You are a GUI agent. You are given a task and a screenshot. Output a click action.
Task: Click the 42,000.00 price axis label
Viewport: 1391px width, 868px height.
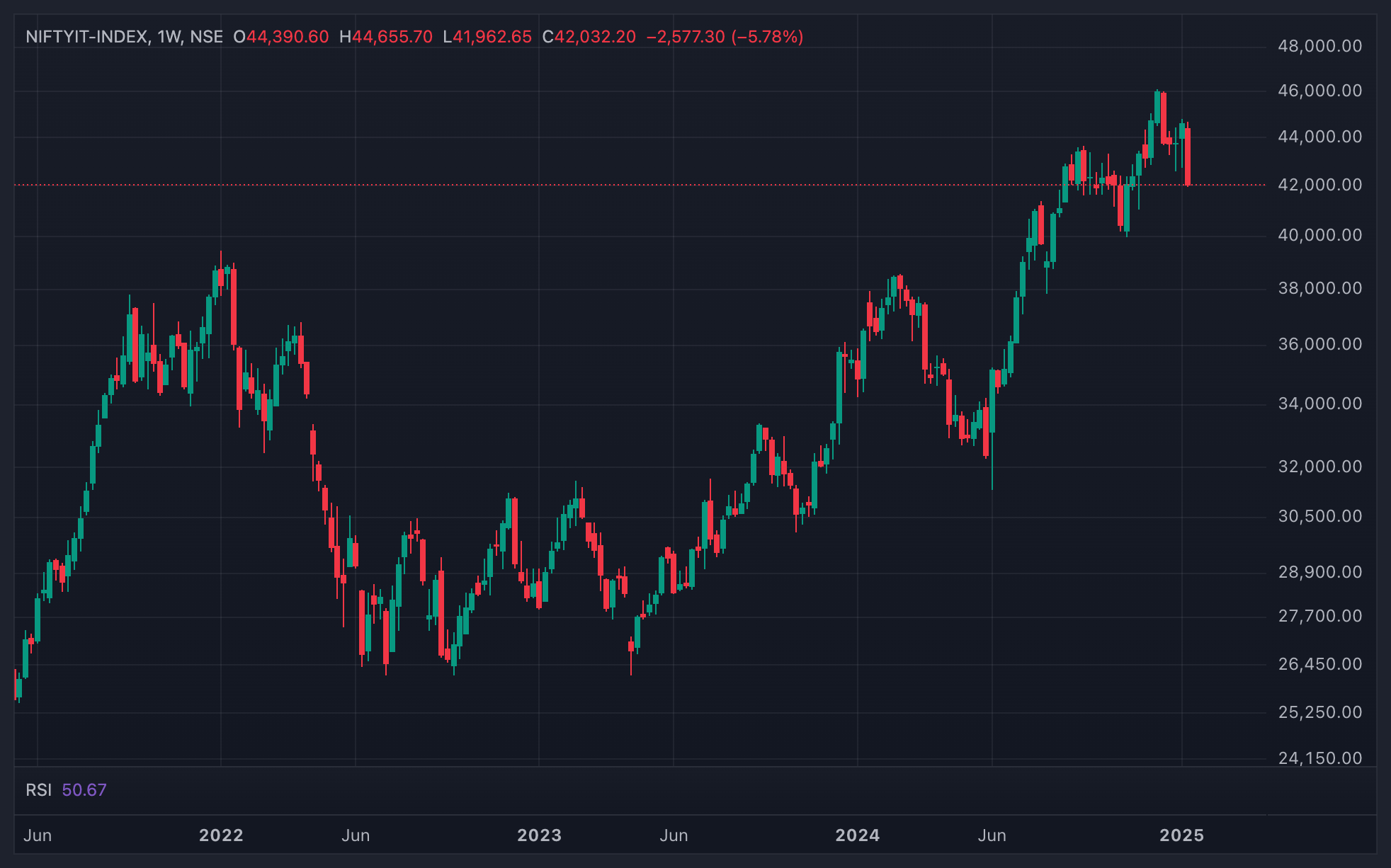click(x=1320, y=185)
